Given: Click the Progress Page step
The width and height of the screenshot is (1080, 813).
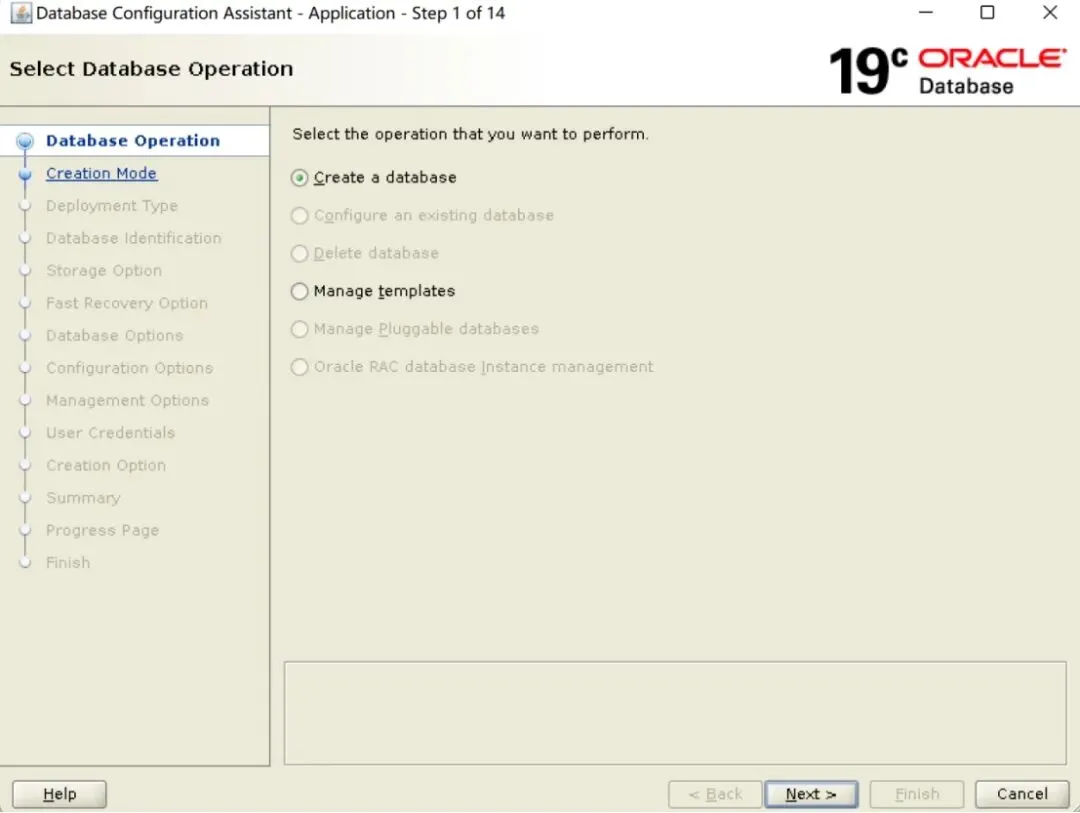Looking at the screenshot, I should pyautogui.click(x=103, y=530).
